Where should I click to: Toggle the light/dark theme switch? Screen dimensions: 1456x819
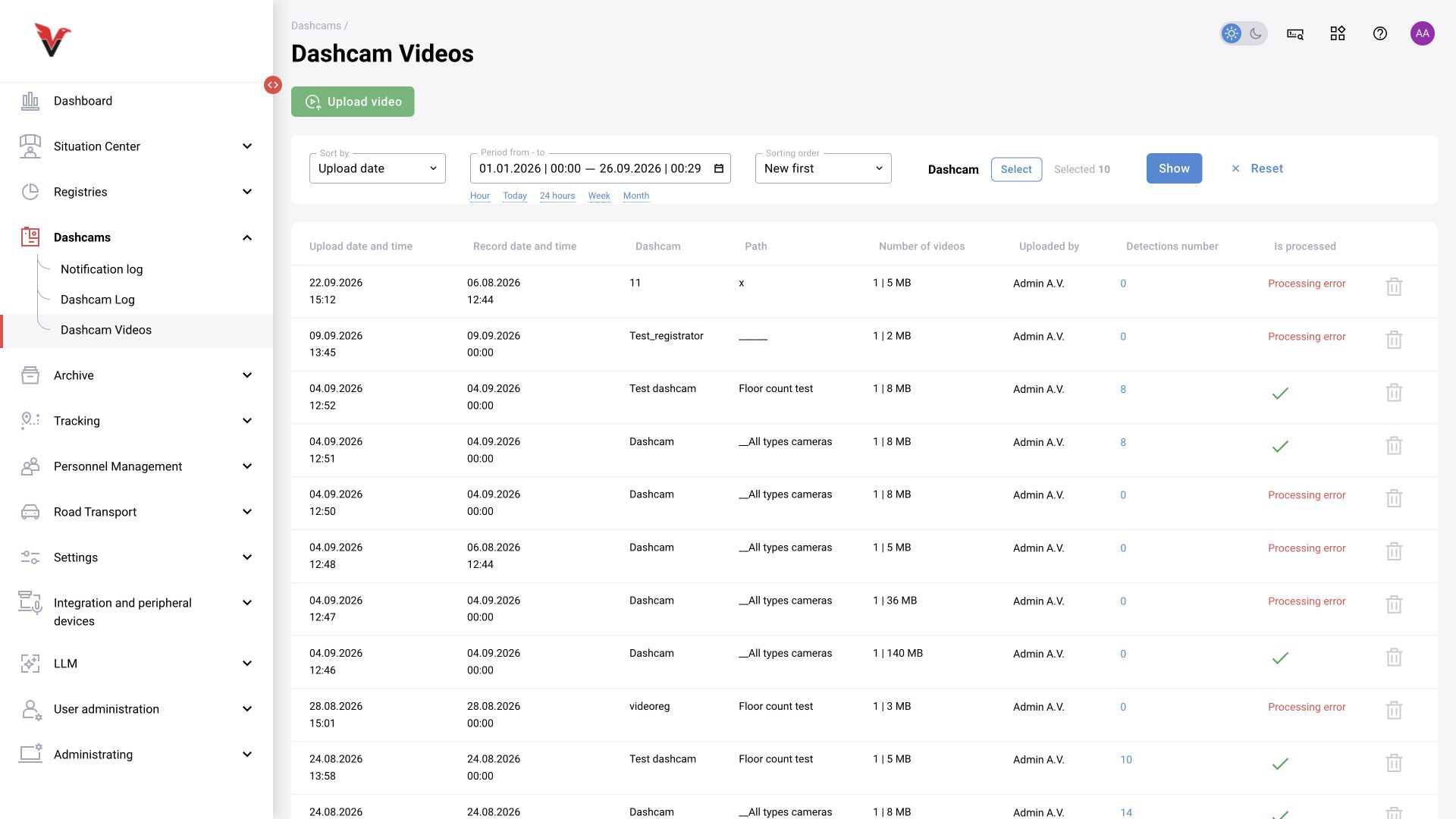click(1244, 33)
